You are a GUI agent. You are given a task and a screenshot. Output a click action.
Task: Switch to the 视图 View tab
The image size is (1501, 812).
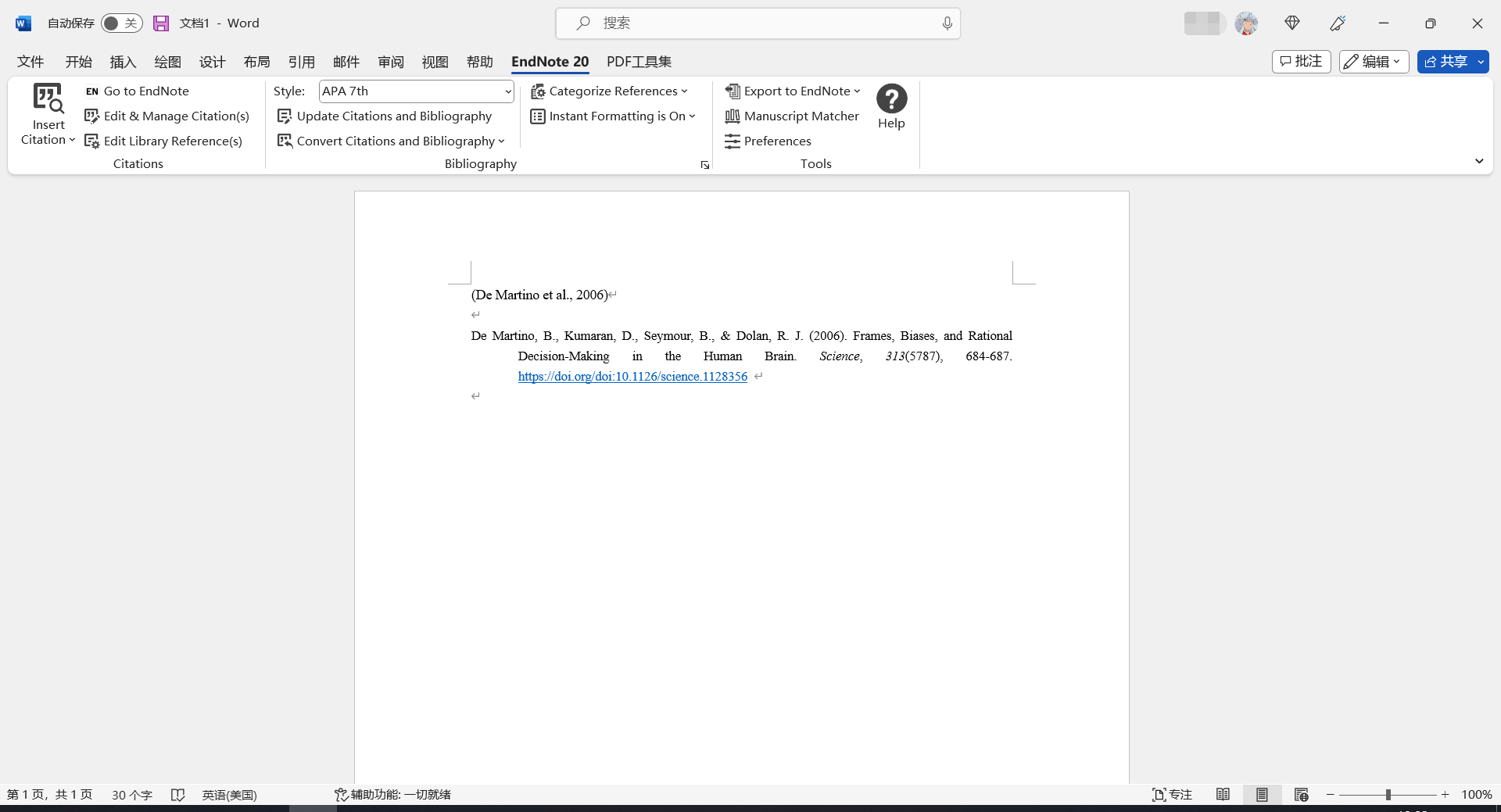(x=435, y=62)
